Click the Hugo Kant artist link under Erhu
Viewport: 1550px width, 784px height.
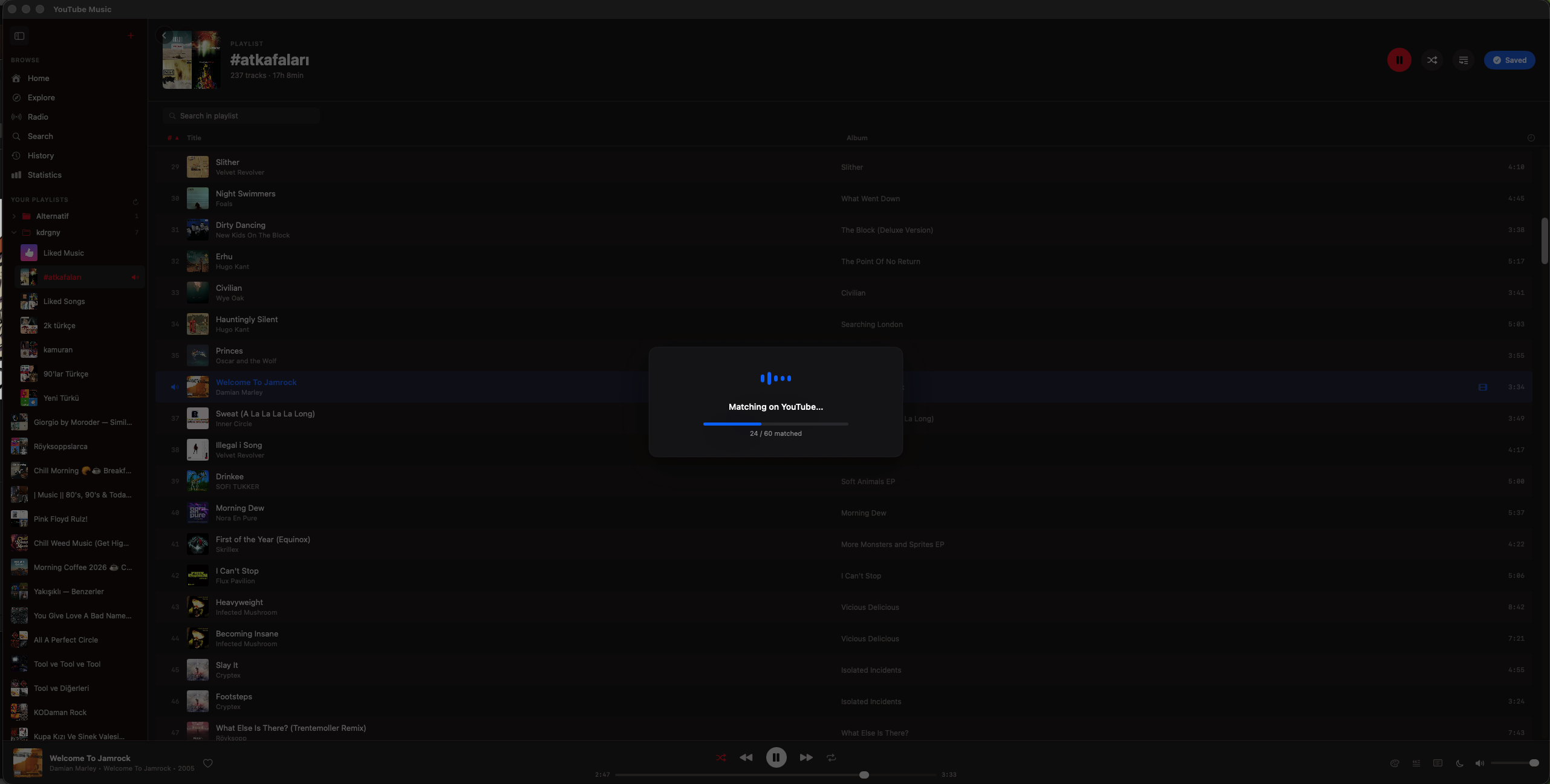(x=232, y=267)
